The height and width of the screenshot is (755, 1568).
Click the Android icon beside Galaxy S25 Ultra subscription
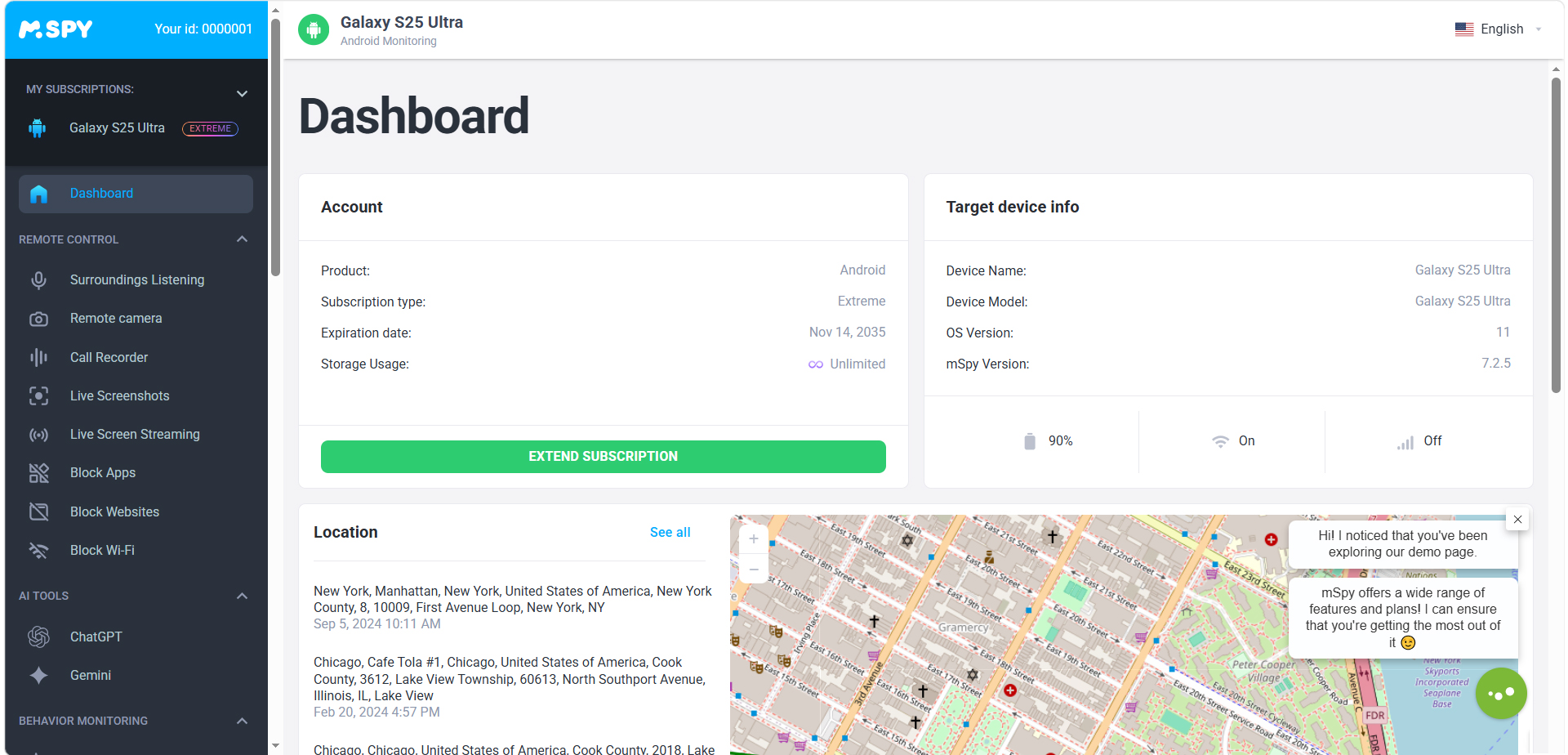click(x=38, y=128)
